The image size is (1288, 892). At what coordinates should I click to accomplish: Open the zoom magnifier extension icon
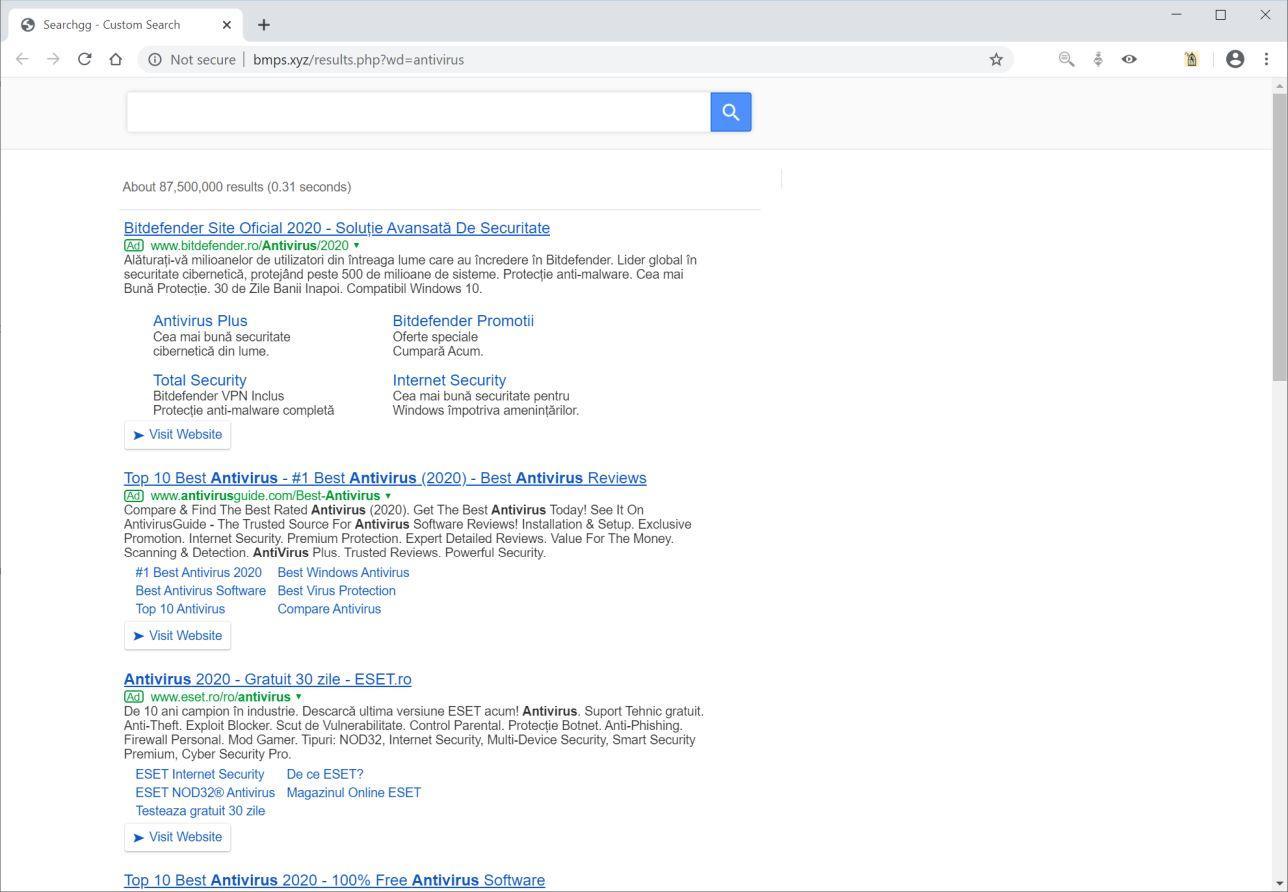click(x=1067, y=59)
